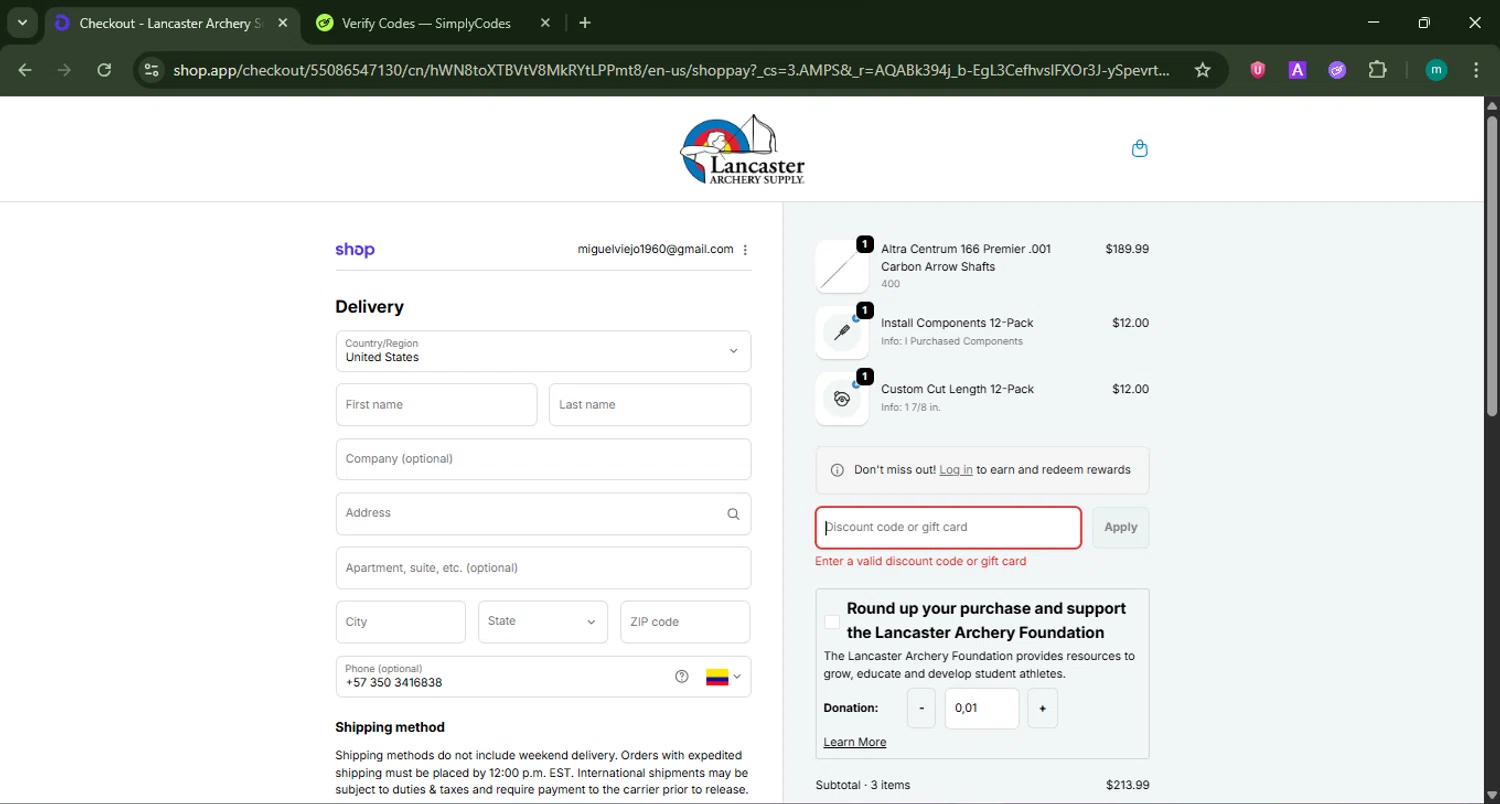Click the info icon in rewards notice
This screenshot has width=1500, height=804.
pos(837,470)
